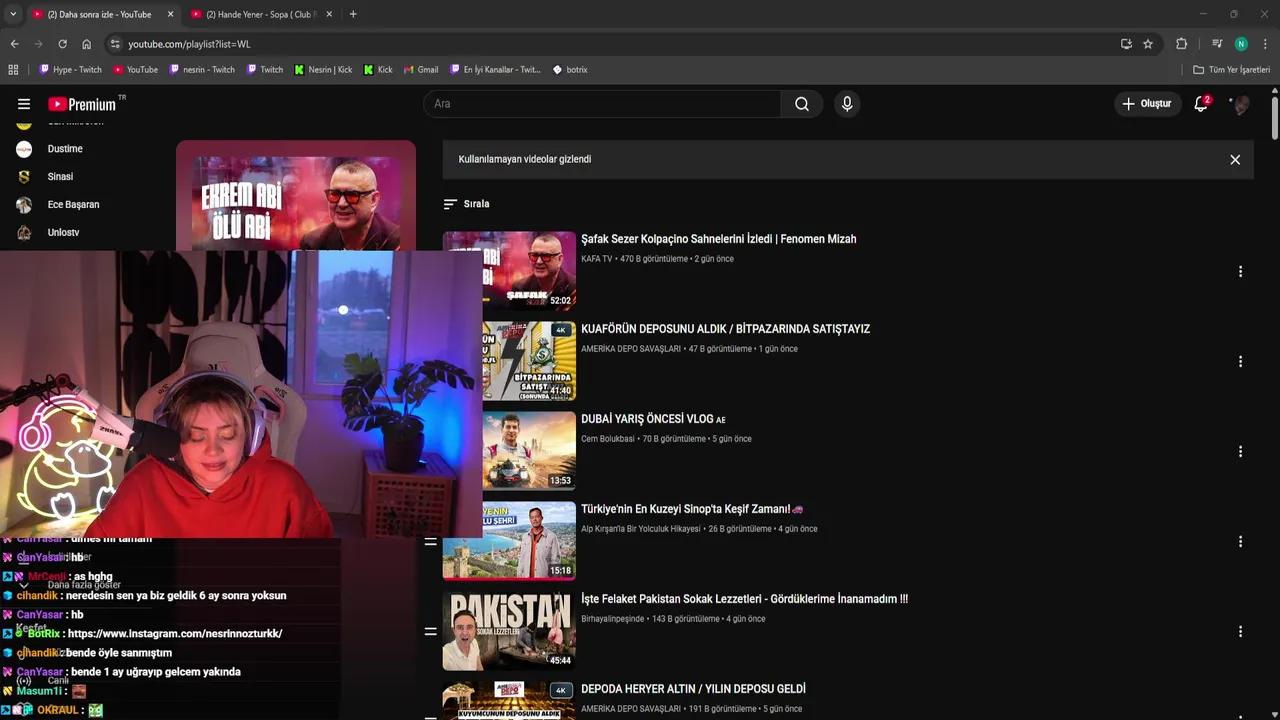Open options for Pakistan Sokak Lezzetleri video
Image resolution: width=1280 pixels, height=720 pixels.
tap(1240, 632)
